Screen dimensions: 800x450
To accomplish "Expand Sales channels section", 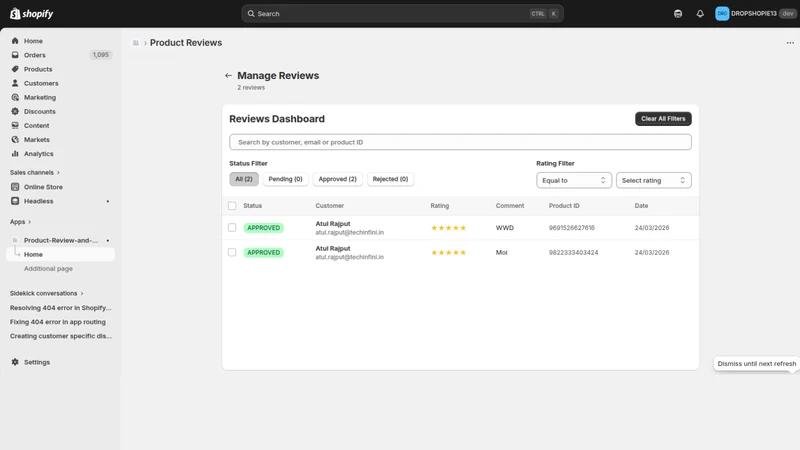I will click(x=35, y=172).
